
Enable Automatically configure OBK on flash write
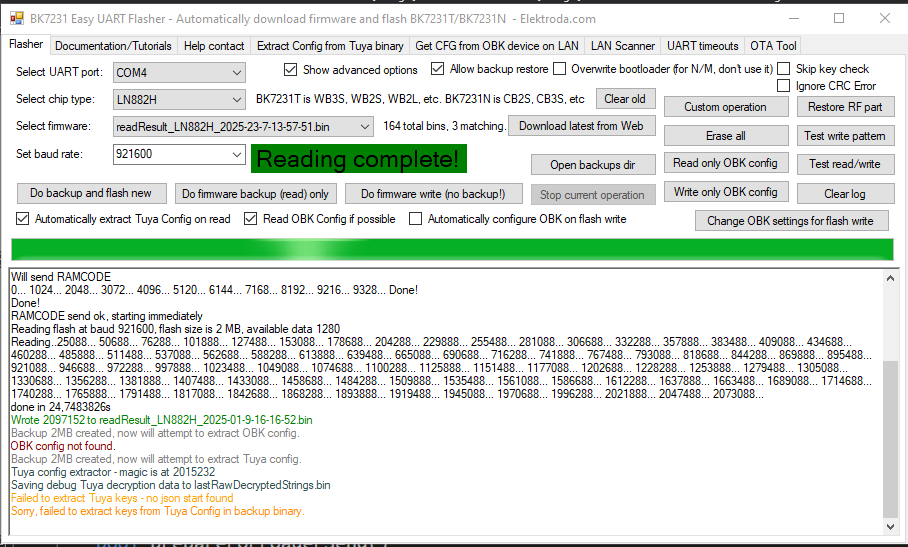pos(415,219)
